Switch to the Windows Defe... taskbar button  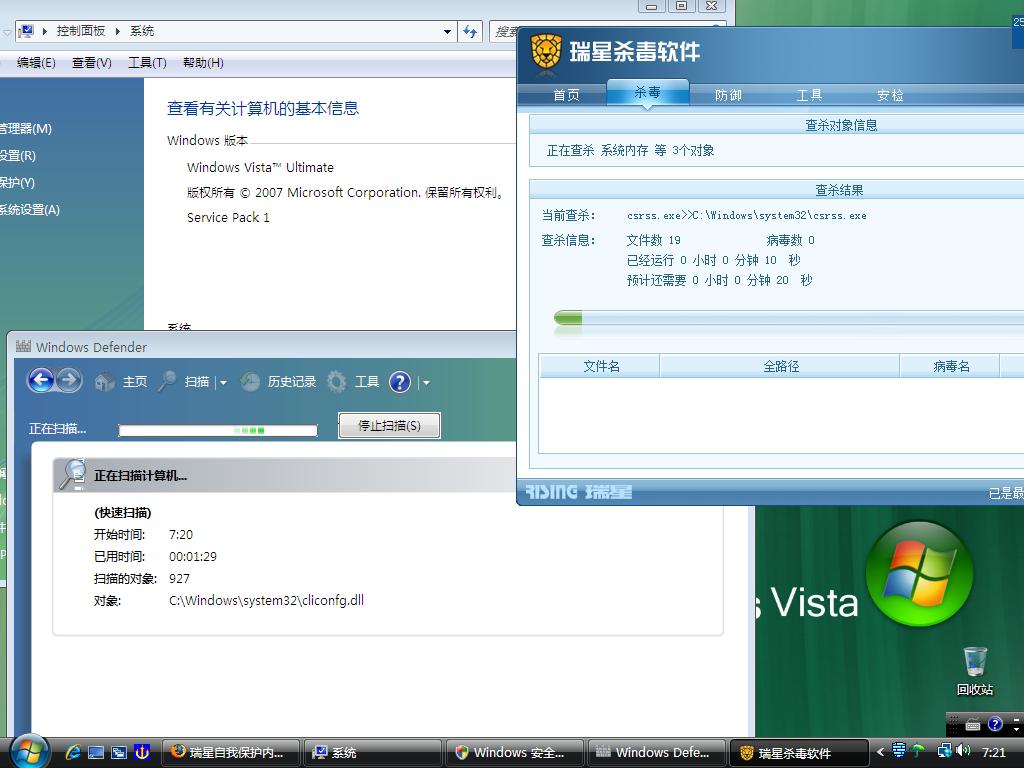point(657,753)
